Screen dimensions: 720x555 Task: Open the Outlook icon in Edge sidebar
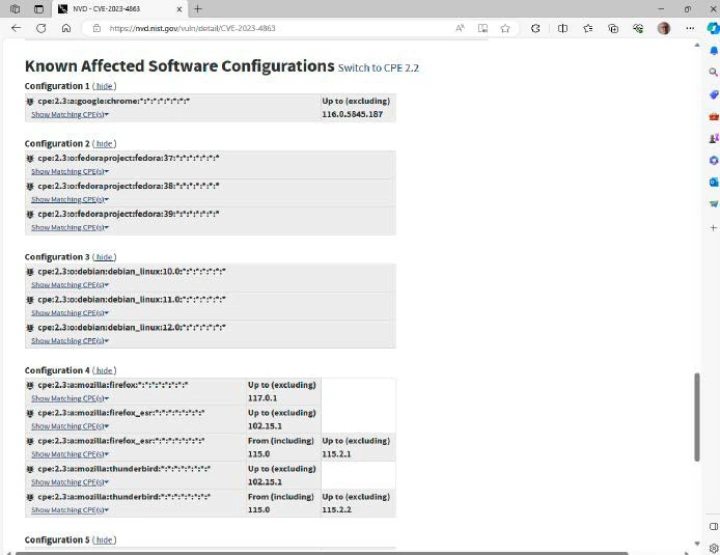click(x=713, y=182)
